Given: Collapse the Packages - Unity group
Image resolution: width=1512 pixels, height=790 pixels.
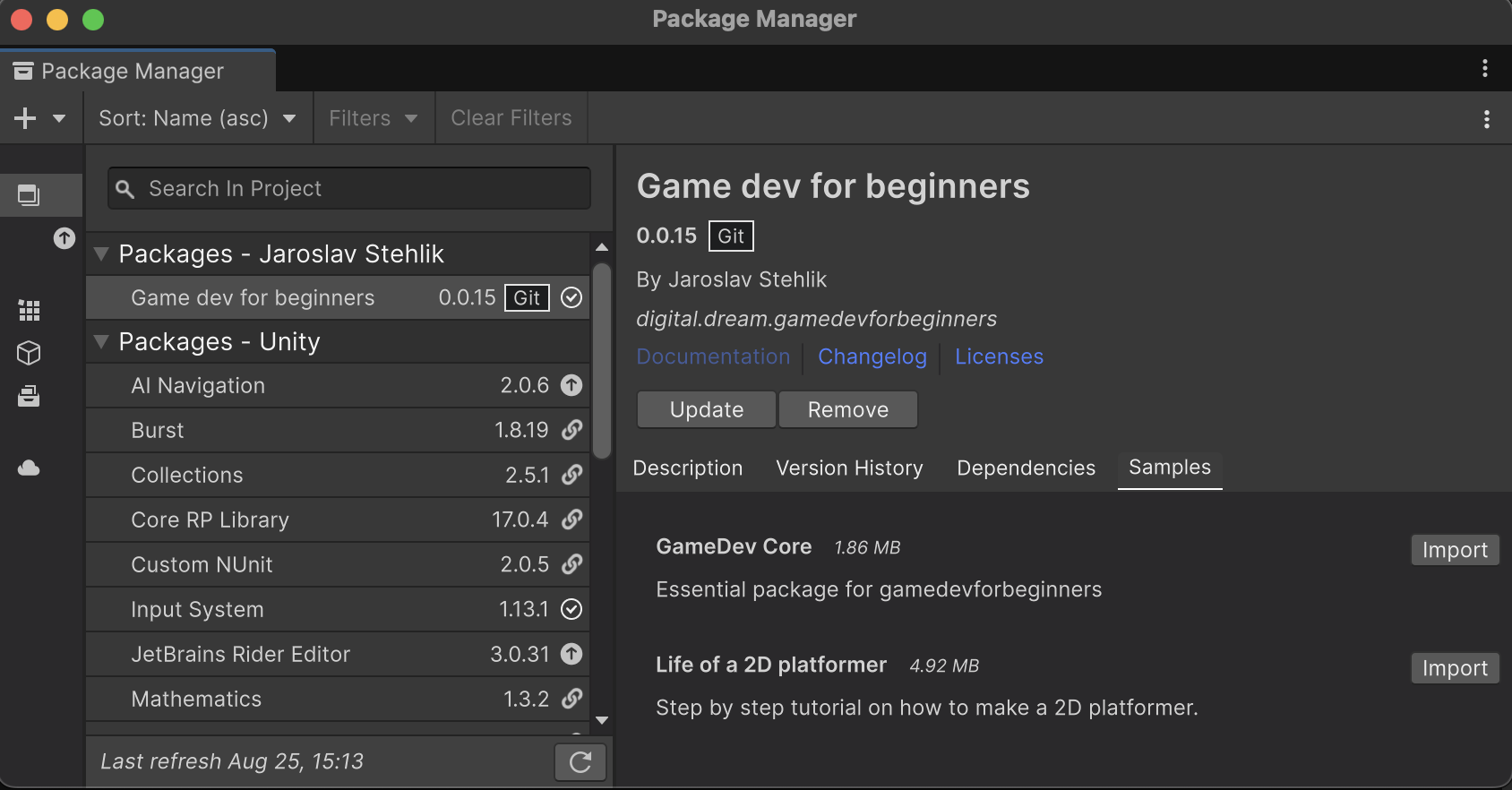Looking at the screenshot, I should [x=101, y=342].
